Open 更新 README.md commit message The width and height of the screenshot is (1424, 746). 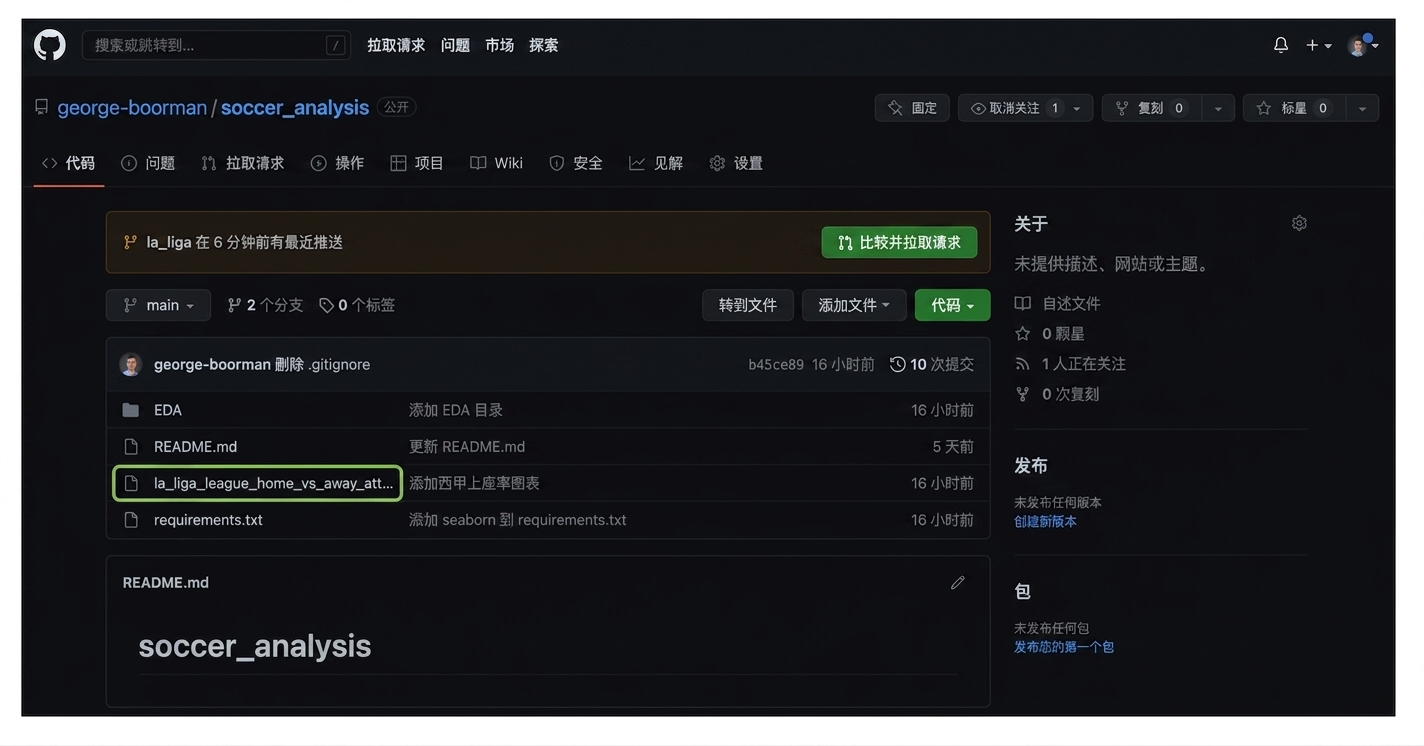coord(467,447)
